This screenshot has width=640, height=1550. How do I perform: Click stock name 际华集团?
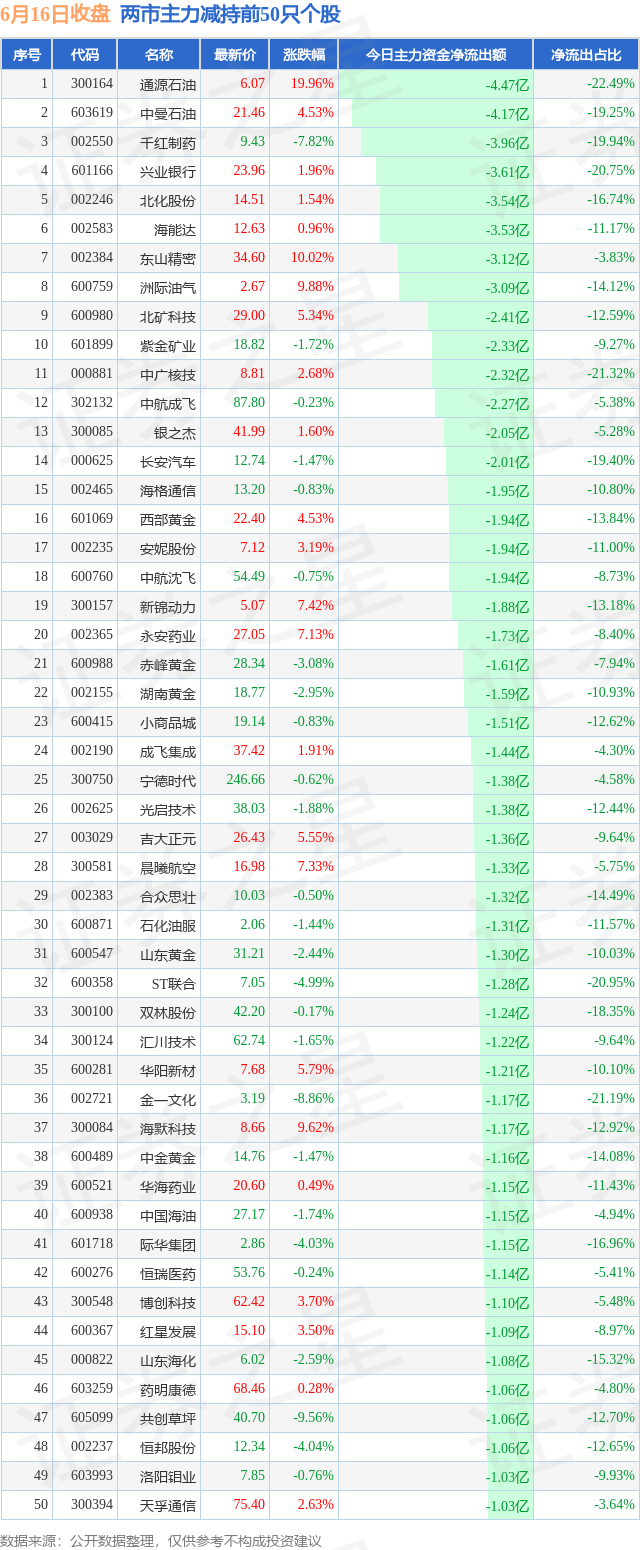coord(168,1245)
